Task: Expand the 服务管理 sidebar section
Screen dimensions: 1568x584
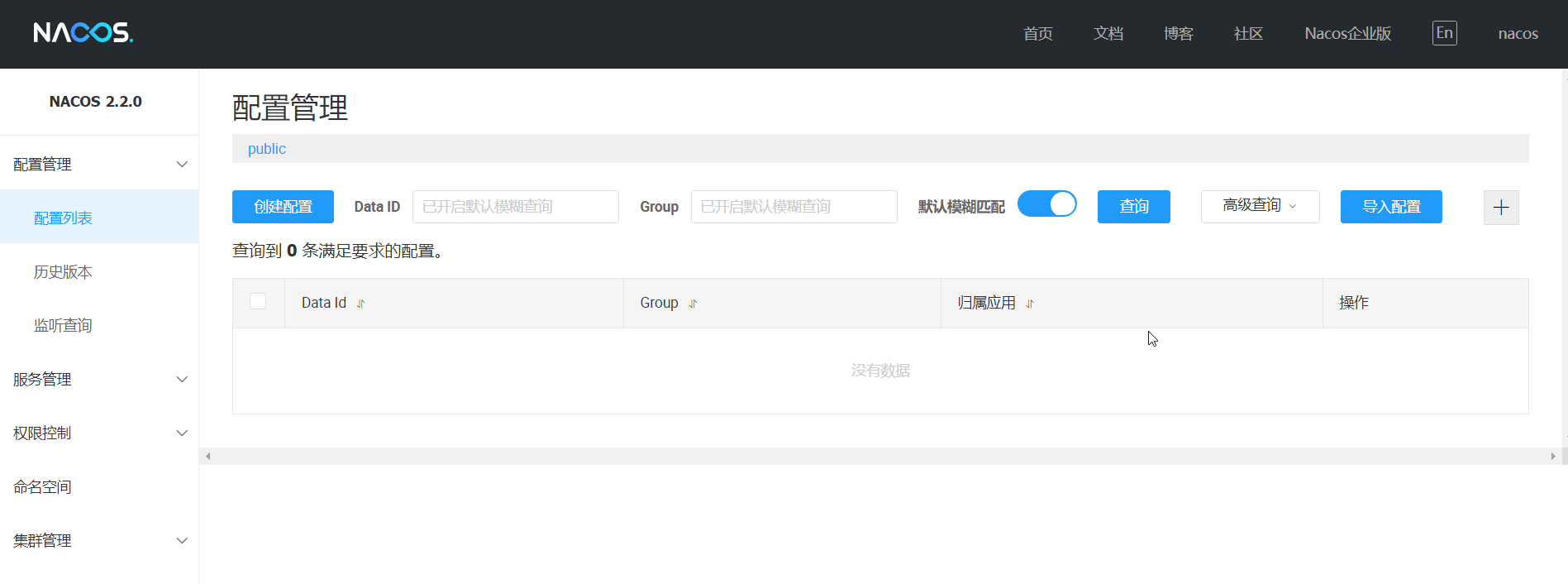Action: tap(99, 379)
